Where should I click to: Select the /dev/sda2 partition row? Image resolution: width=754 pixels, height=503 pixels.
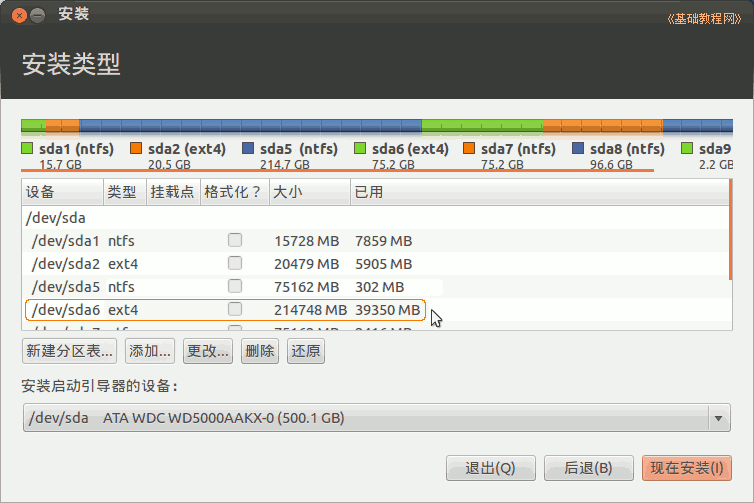(375, 264)
